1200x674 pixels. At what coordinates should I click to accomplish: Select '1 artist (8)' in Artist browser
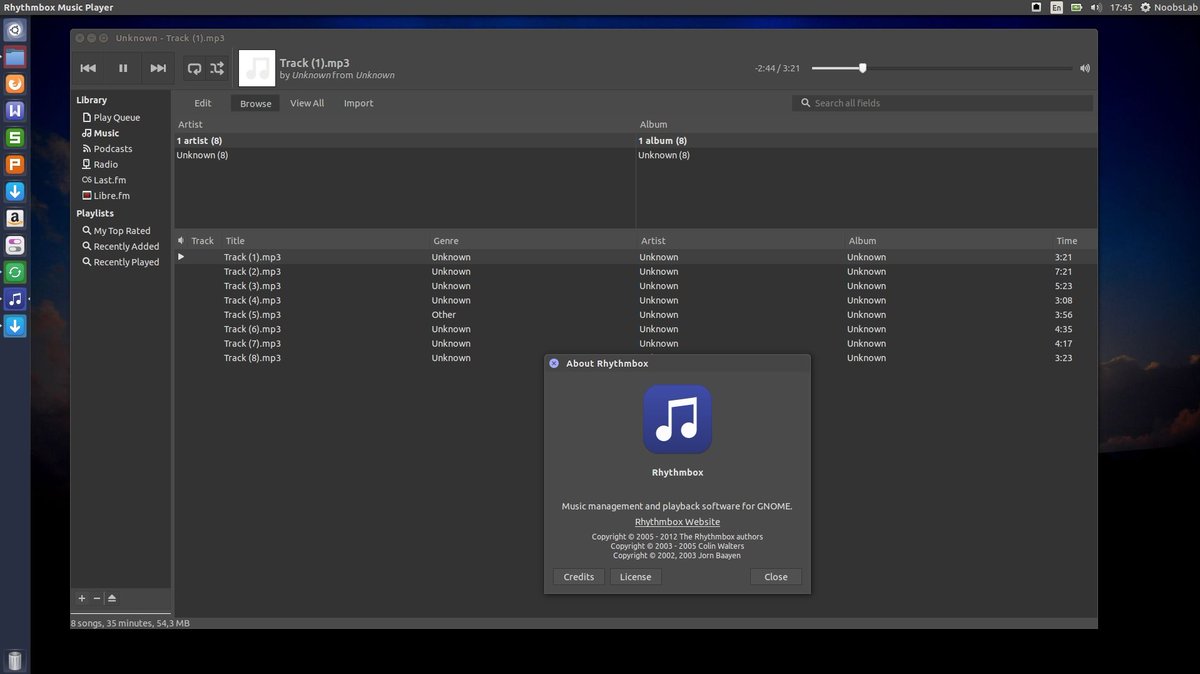pos(404,141)
